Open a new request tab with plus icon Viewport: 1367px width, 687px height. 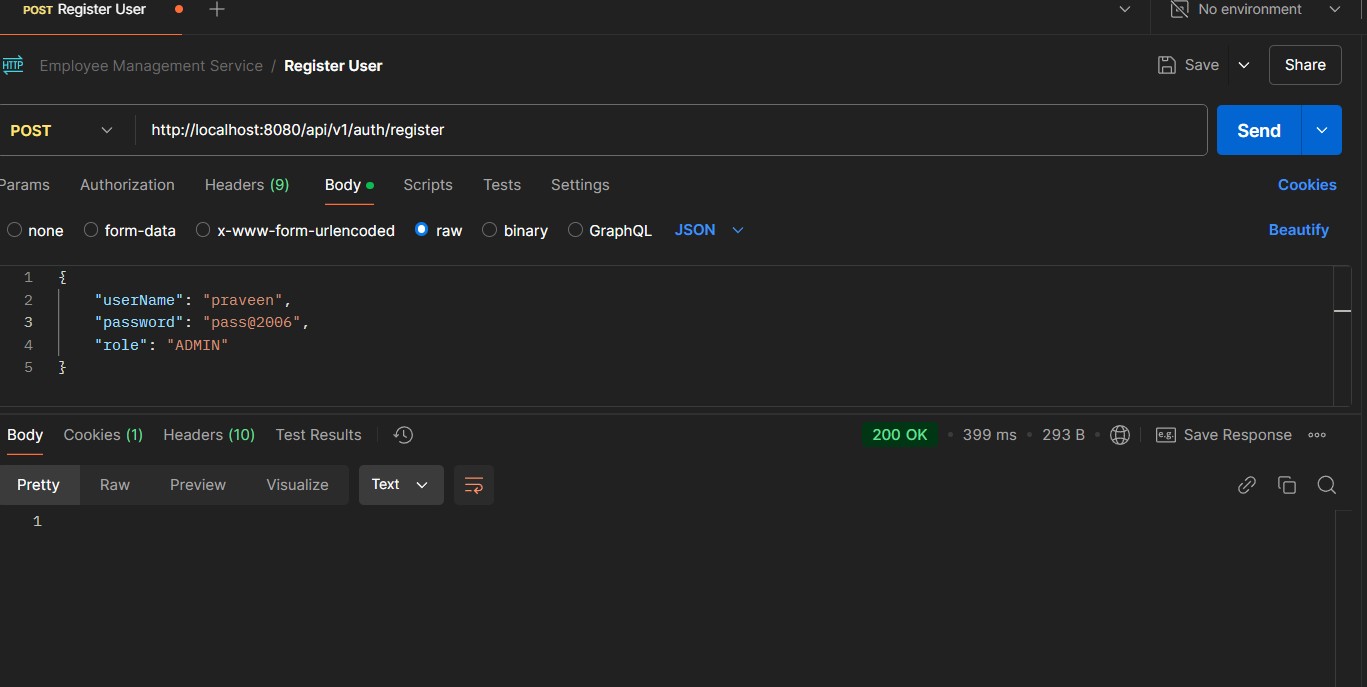coord(217,10)
